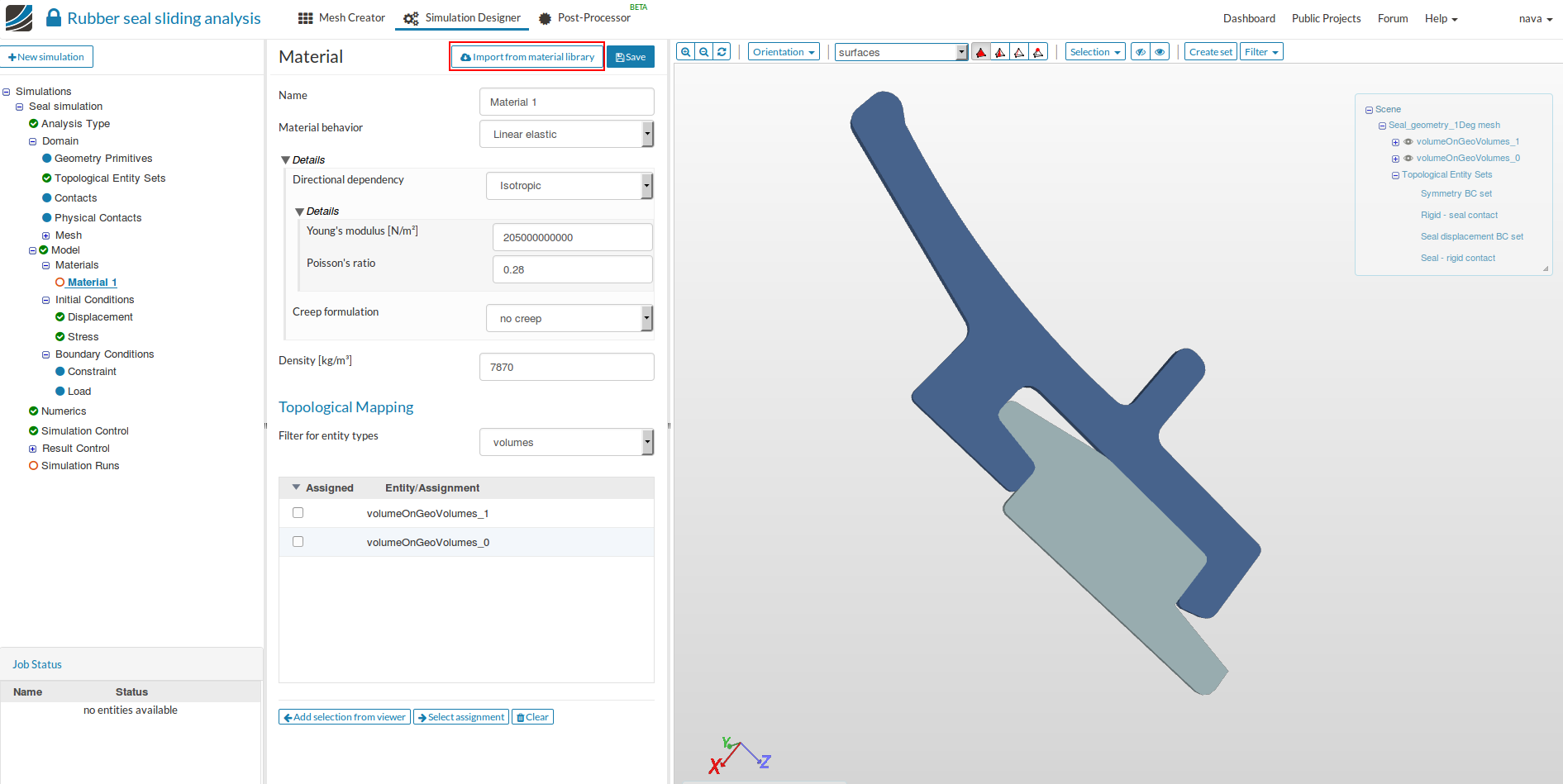Image resolution: width=1563 pixels, height=784 pixels.
Task: Check the volumeOnGeoVolumes_0 assignment checkbox
Action: click(x=298, y=542)
